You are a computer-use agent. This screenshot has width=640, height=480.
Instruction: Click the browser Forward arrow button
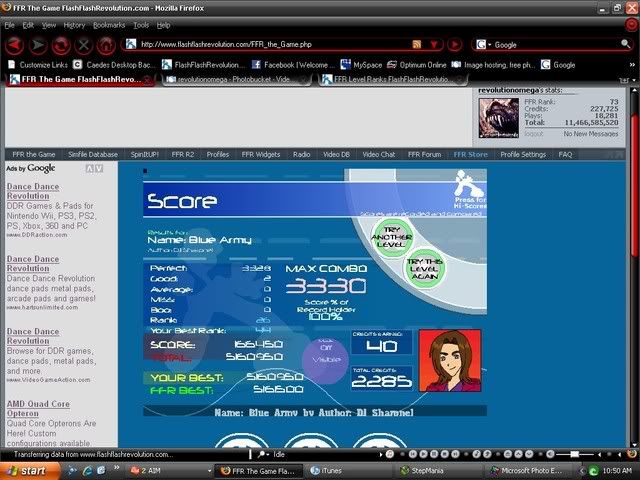(38, 45)
